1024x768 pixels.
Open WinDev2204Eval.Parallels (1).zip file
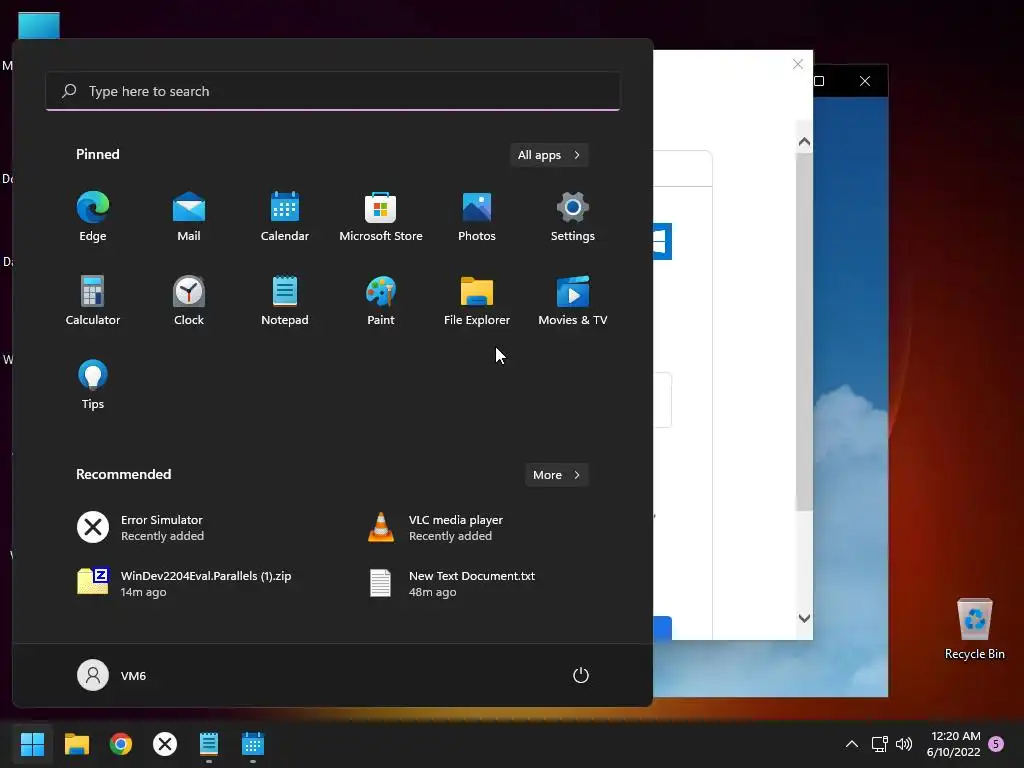[x=184, y=583]
